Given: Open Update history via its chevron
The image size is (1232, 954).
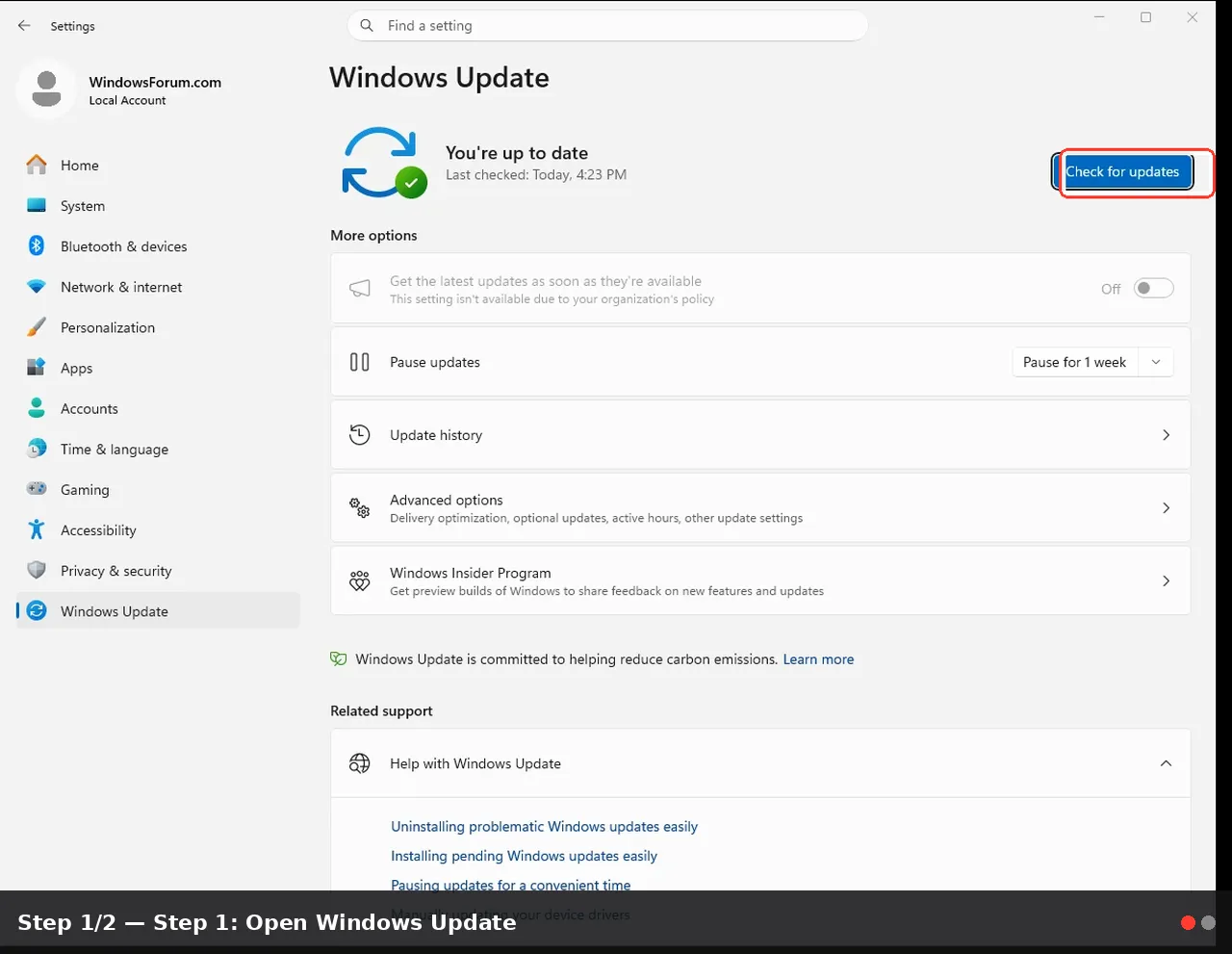Looking at the screenshot, I should [1166, 435].
